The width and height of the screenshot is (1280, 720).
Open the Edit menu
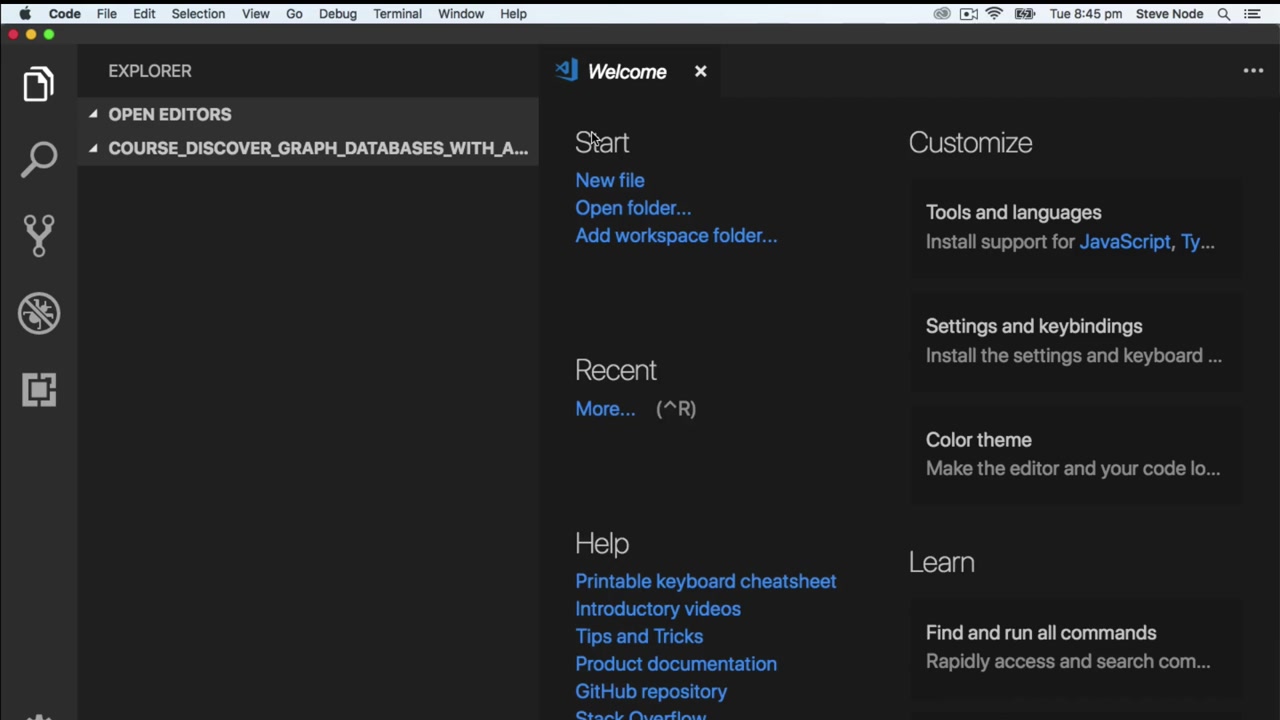(x=144, y=14)
